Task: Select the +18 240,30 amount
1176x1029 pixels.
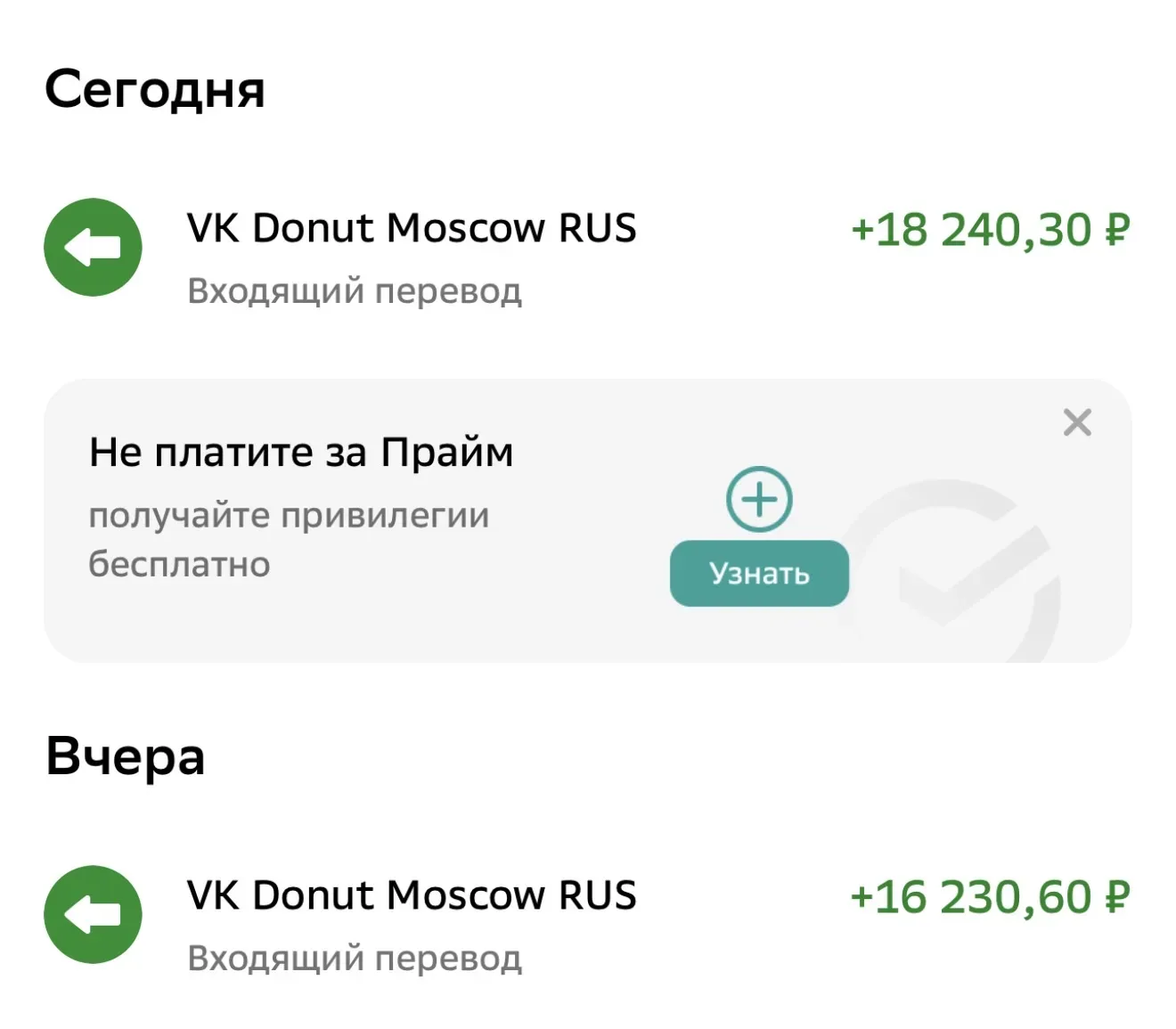Action: 973,230
